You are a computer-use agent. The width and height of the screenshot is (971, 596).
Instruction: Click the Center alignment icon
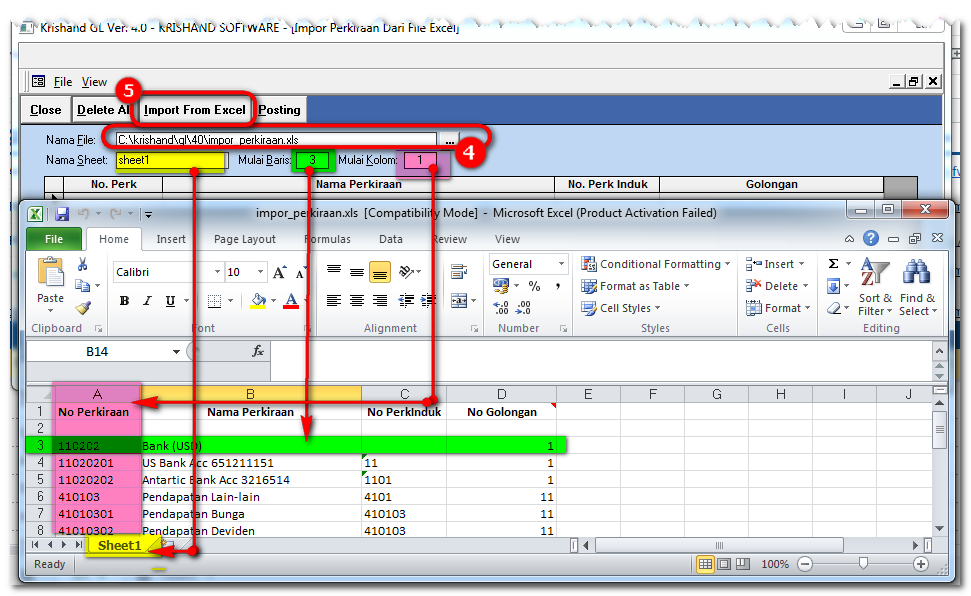click(357, 301)
